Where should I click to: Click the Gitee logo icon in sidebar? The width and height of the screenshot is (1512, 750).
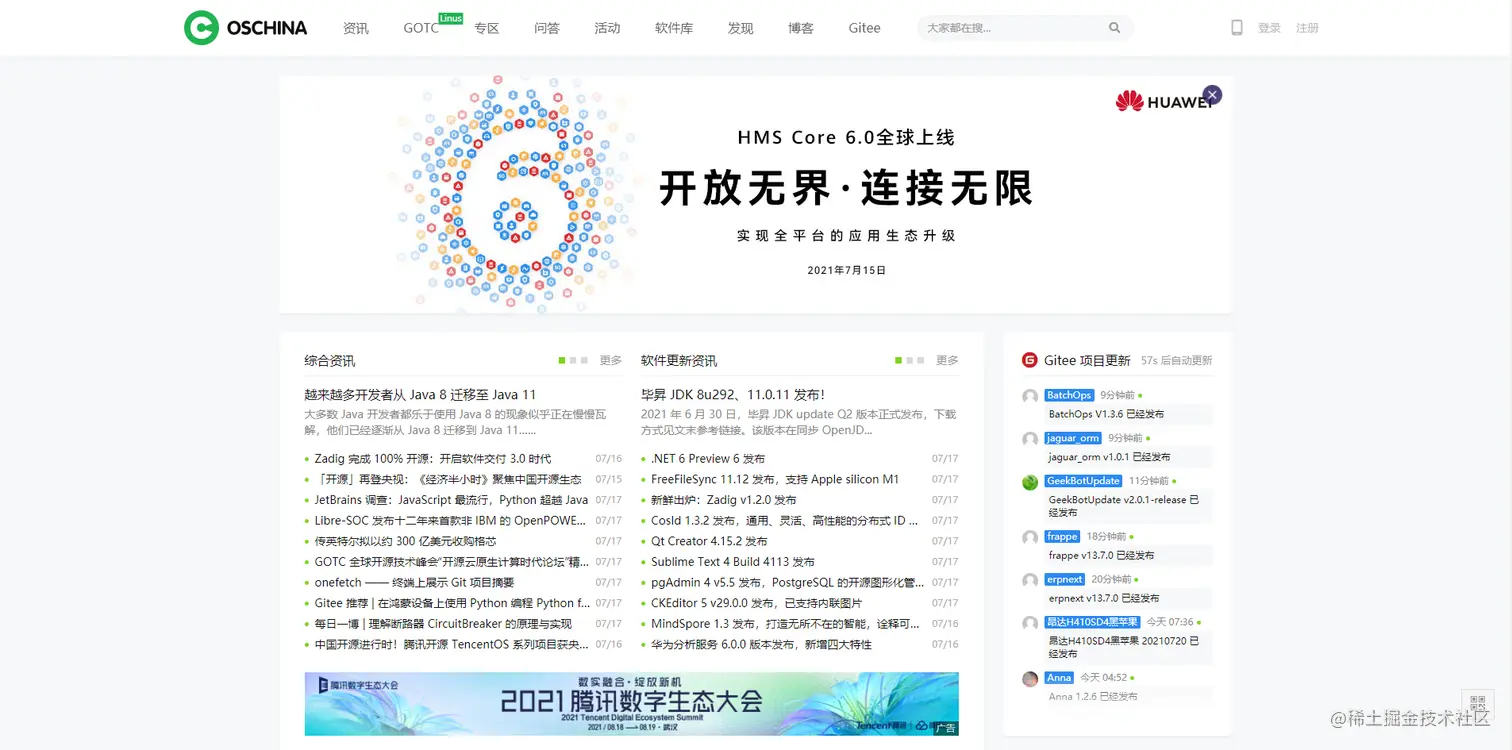pos(1029,360)
